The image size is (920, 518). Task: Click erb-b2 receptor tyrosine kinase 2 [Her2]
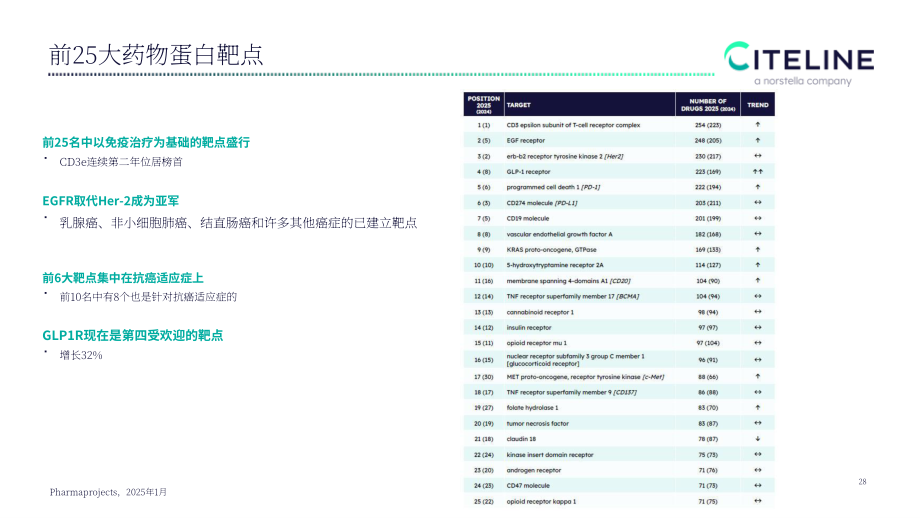coord(565,157)
